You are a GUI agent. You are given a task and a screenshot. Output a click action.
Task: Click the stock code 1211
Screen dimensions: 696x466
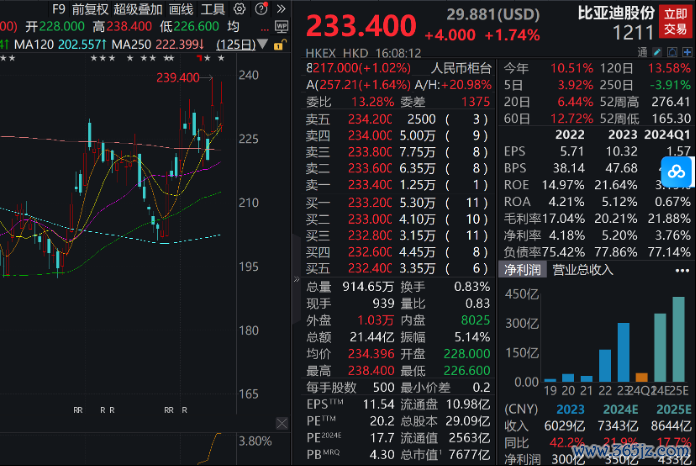click(x=633, y=33)
